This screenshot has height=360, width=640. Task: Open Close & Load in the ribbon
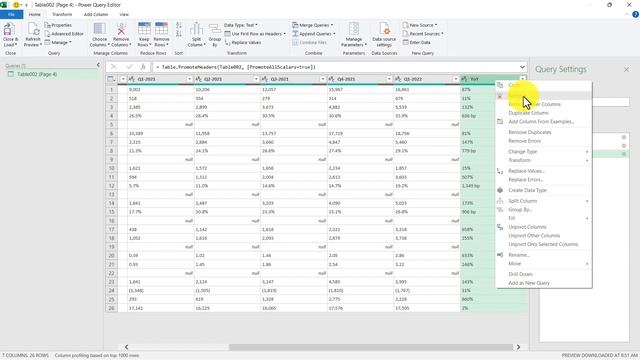coord(10,35)
